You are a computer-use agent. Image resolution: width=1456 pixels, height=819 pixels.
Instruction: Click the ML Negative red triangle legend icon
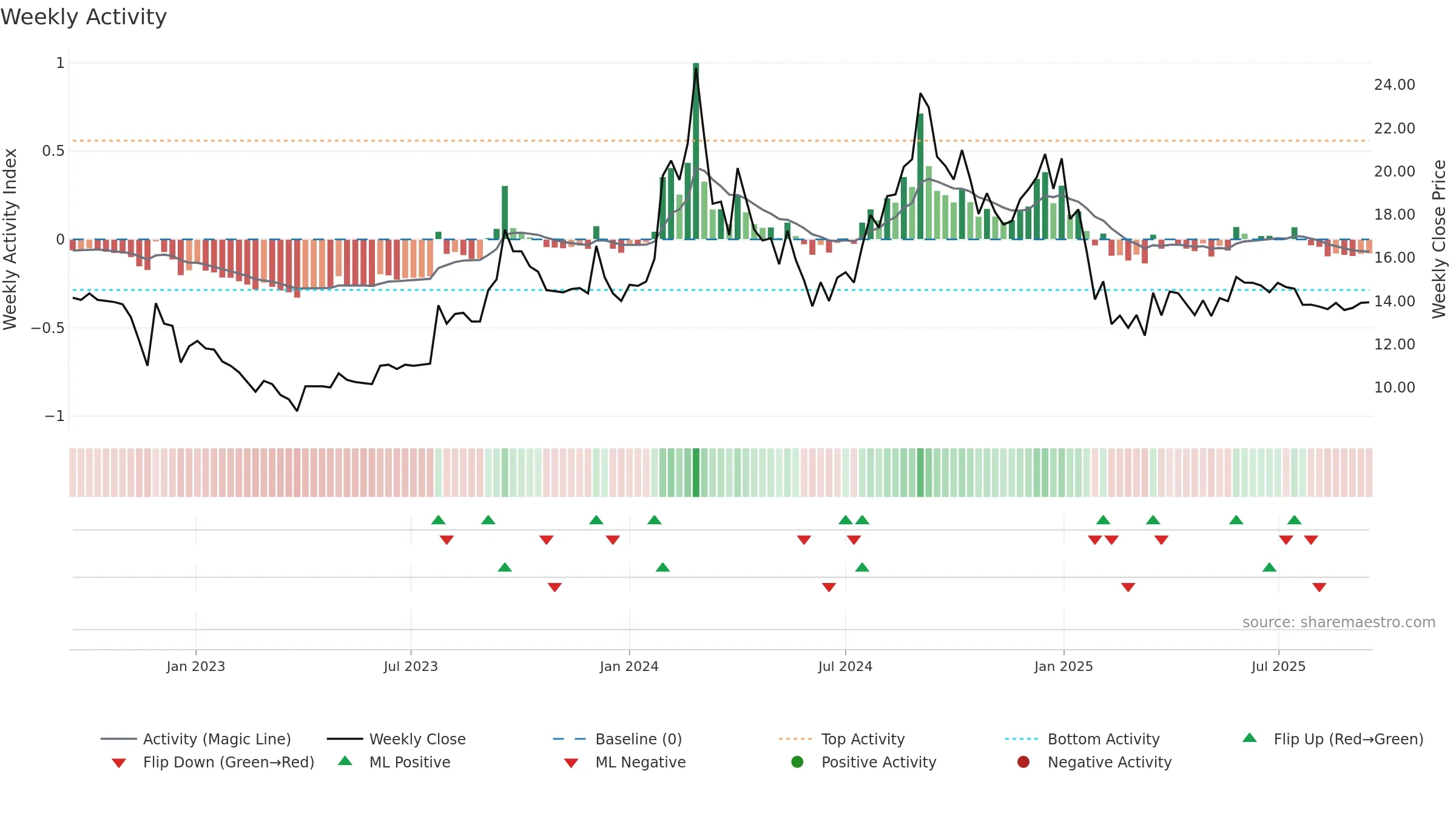click(571, 763)
